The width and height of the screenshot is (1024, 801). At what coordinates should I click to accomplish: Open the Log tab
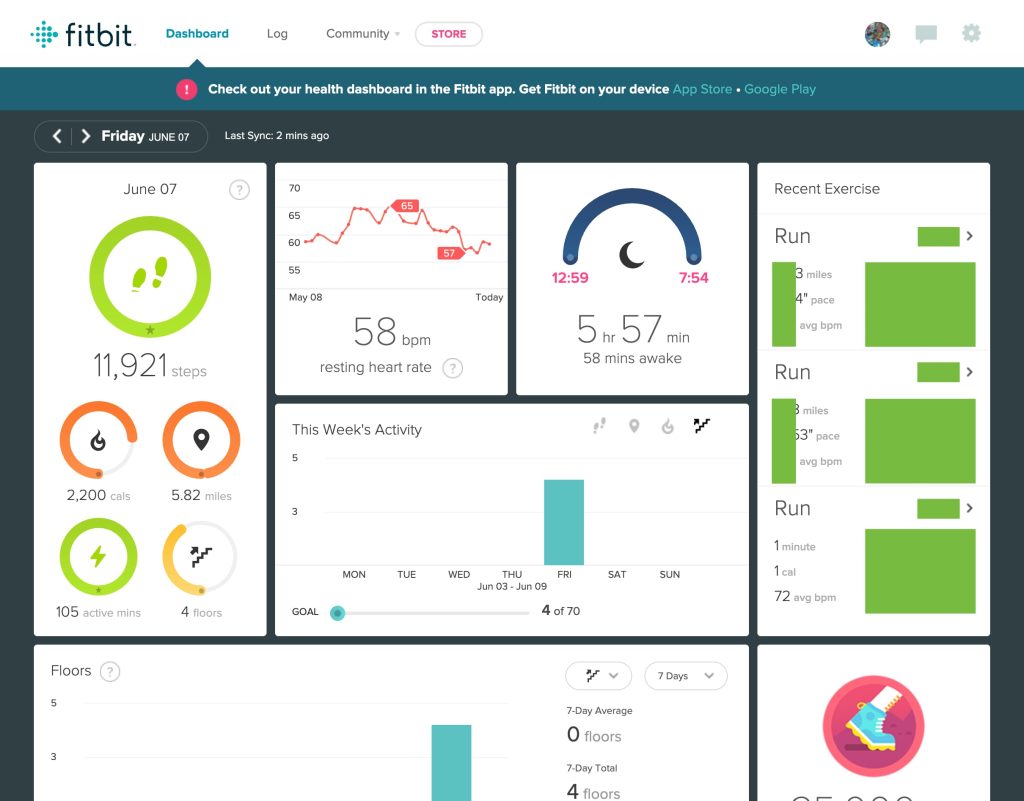pyautogui.click(x=277, y=33)
